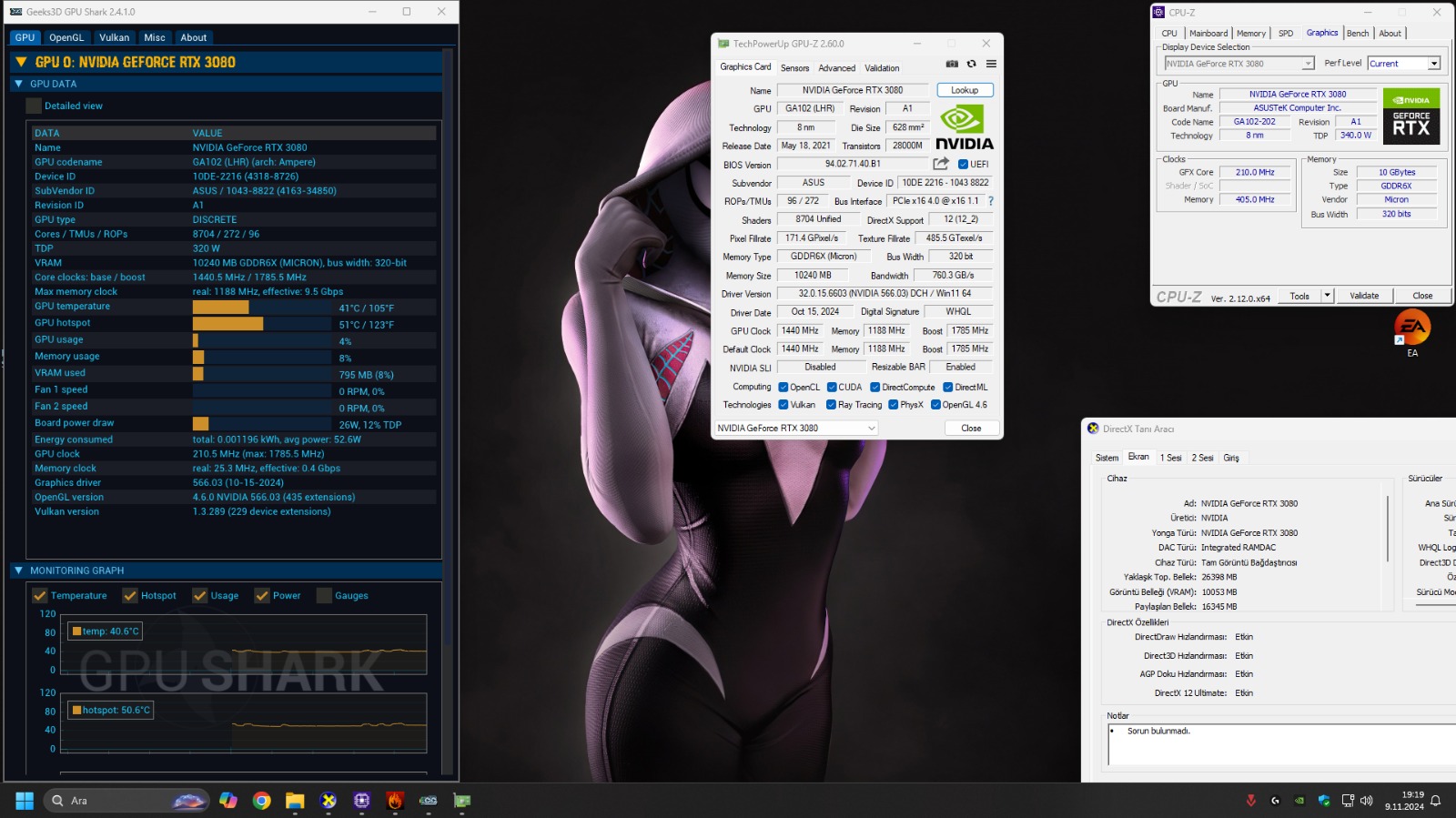
Task: Open the Windows Start menu
Action: (25, 801)
